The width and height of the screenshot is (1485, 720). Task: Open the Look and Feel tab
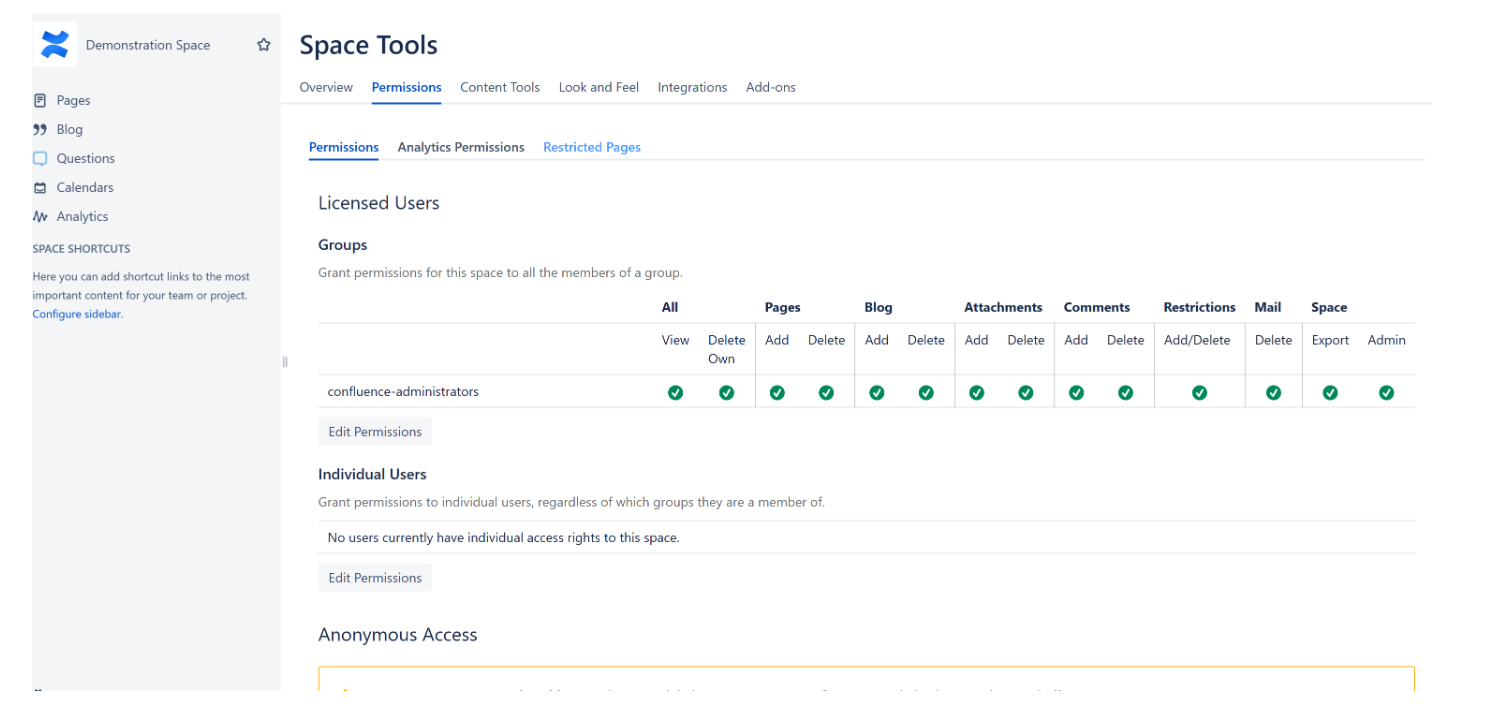tap(598, 87)
